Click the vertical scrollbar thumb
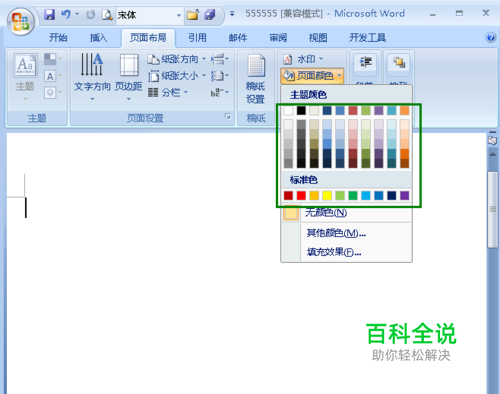This screenshot has height=394, width=500. pyautogui.click(x=493, y=209)
